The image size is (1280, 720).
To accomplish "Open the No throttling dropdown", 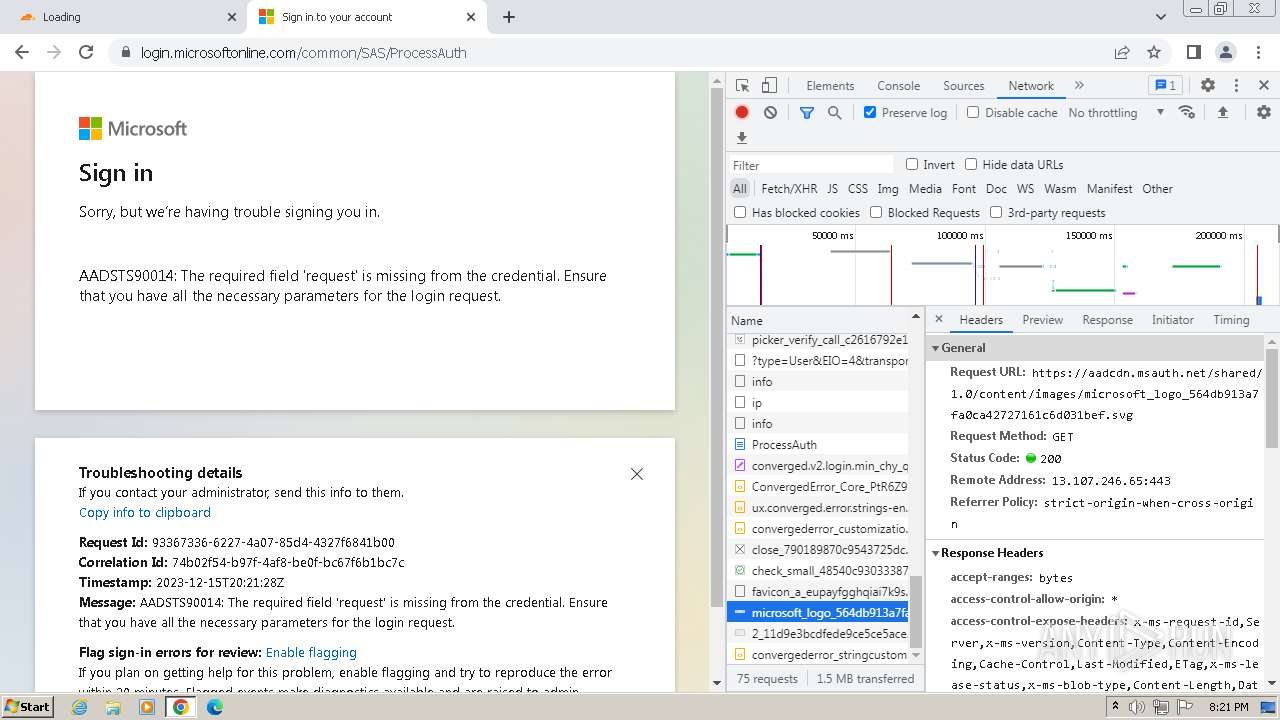I will [1116, 113].
